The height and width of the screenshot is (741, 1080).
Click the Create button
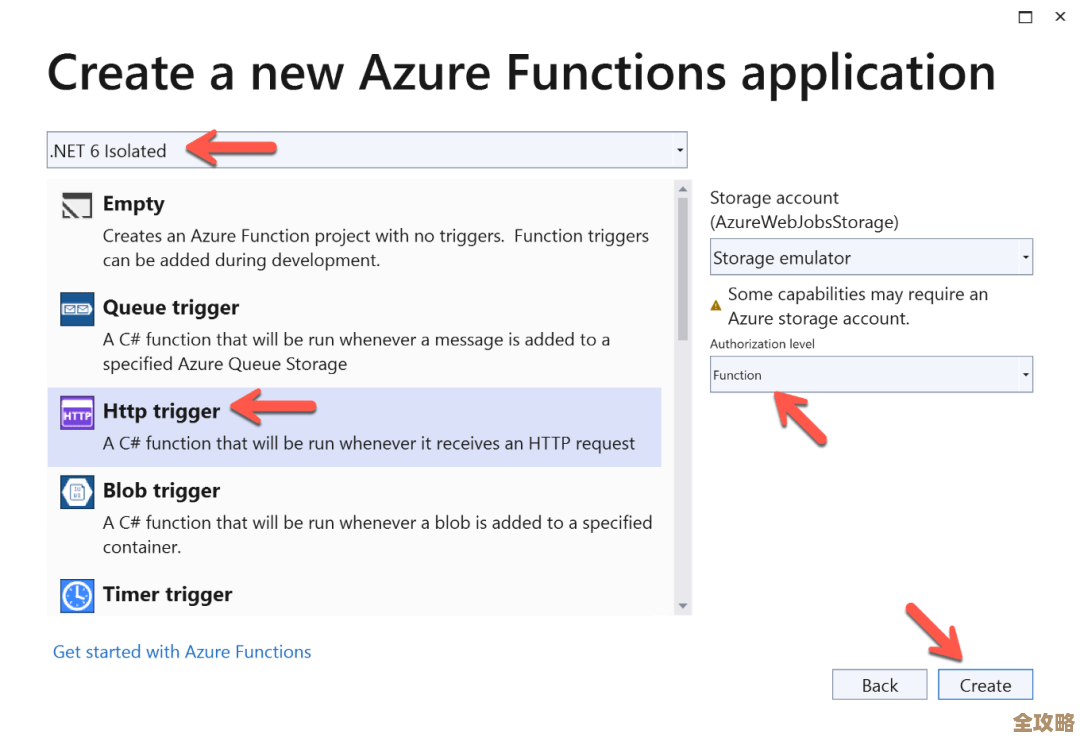pos(985,684)
